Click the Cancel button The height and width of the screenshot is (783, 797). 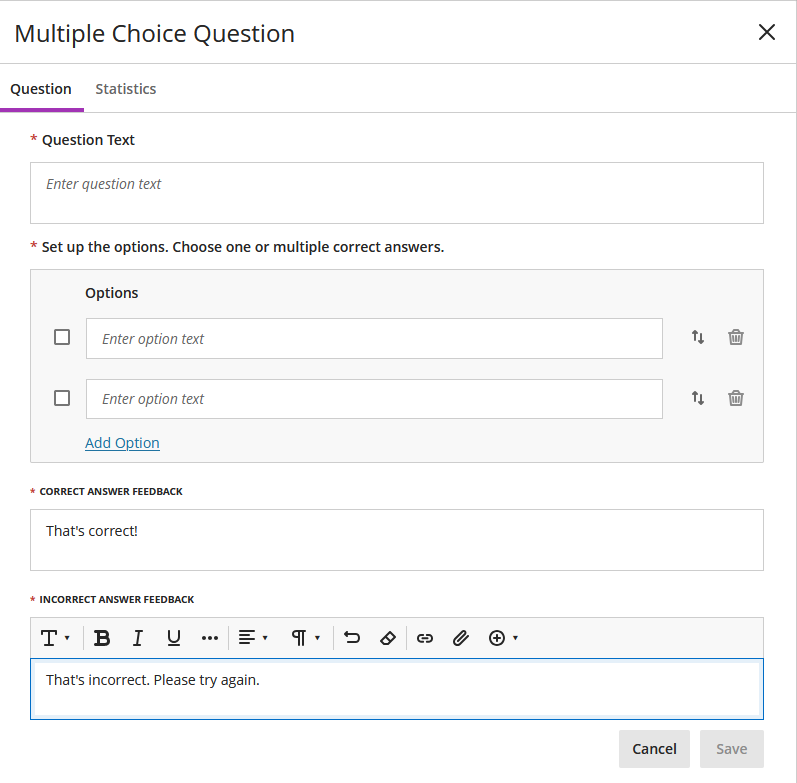654,749
